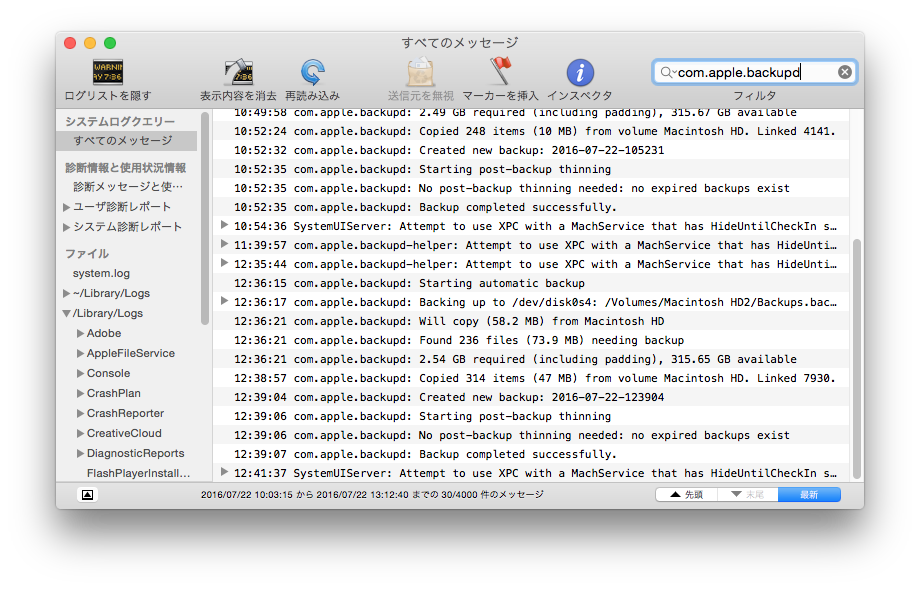Insert a marker with マーカーを挿入 flag icon
920x589 pixels.
click(500, 71)
